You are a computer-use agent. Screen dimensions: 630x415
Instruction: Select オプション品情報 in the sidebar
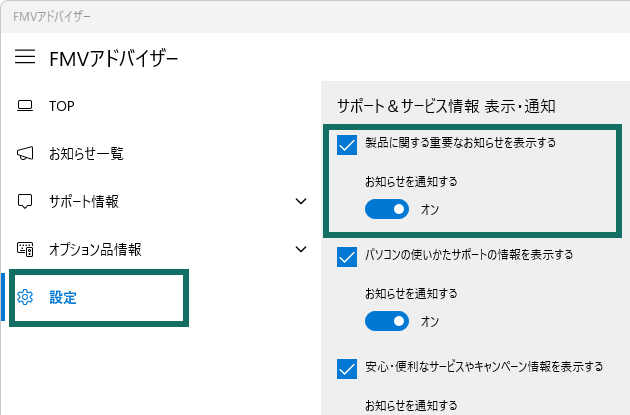coord(95,249)
